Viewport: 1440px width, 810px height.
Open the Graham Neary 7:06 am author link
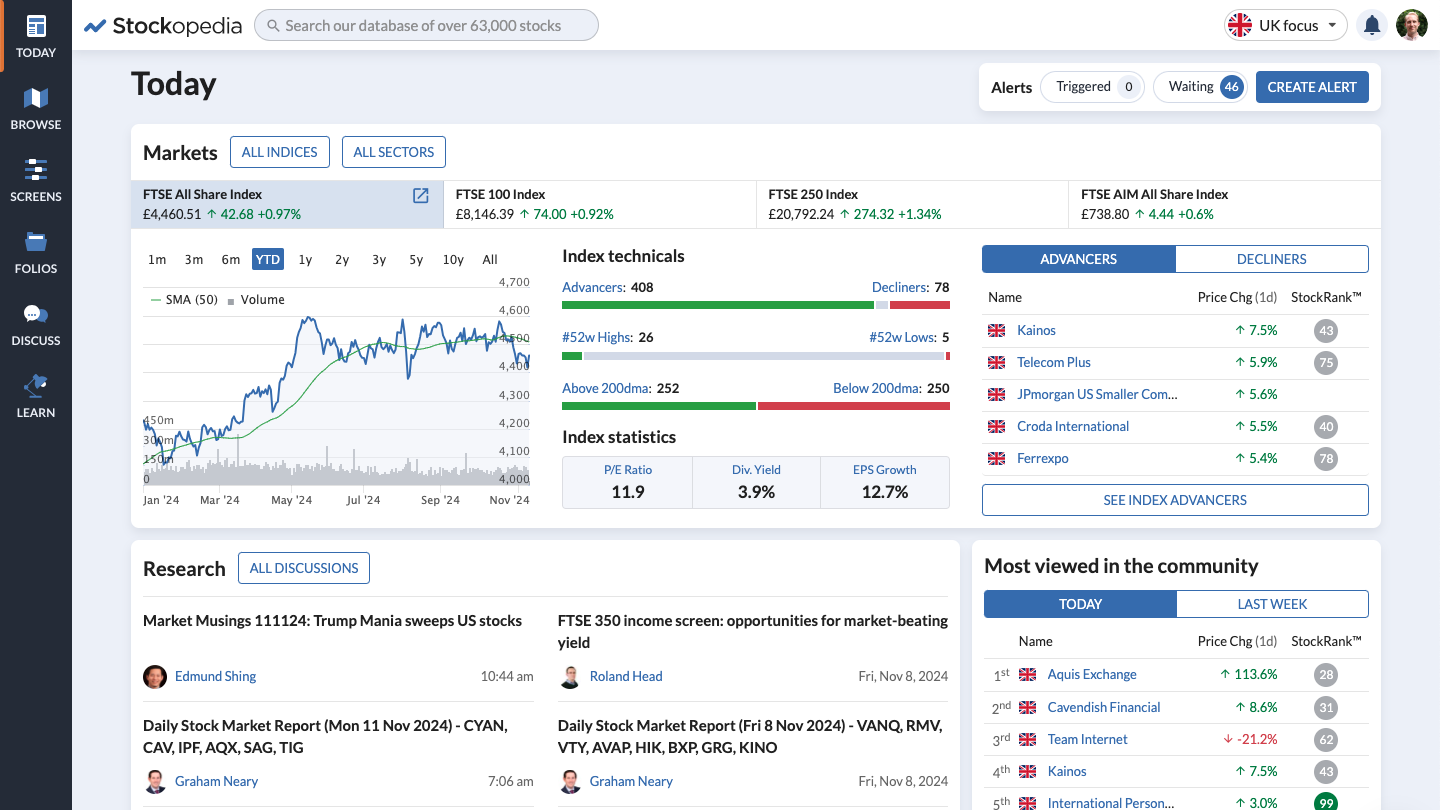tap(216, 781)
